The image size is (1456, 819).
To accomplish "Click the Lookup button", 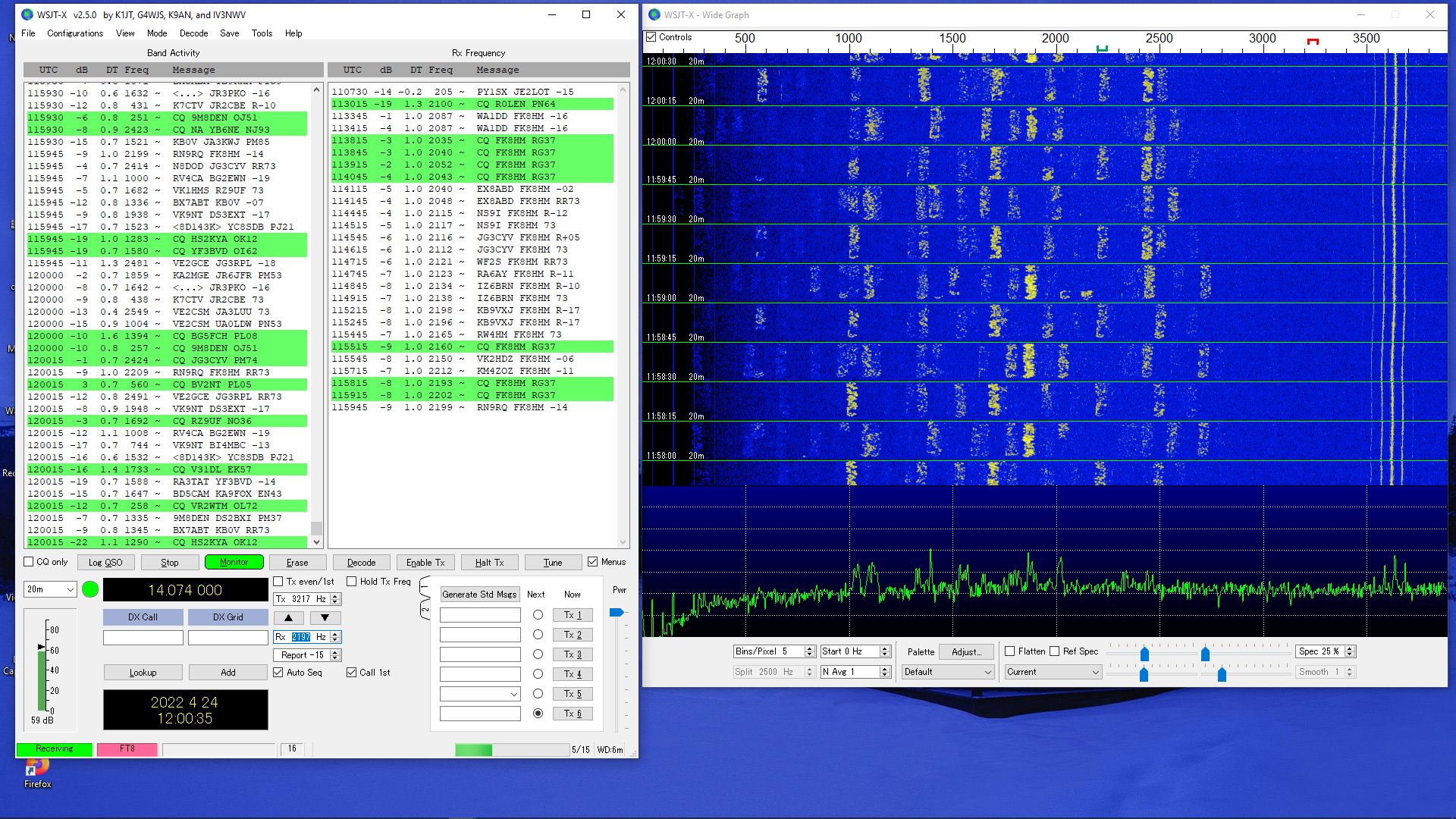I will tap(143, 673).
